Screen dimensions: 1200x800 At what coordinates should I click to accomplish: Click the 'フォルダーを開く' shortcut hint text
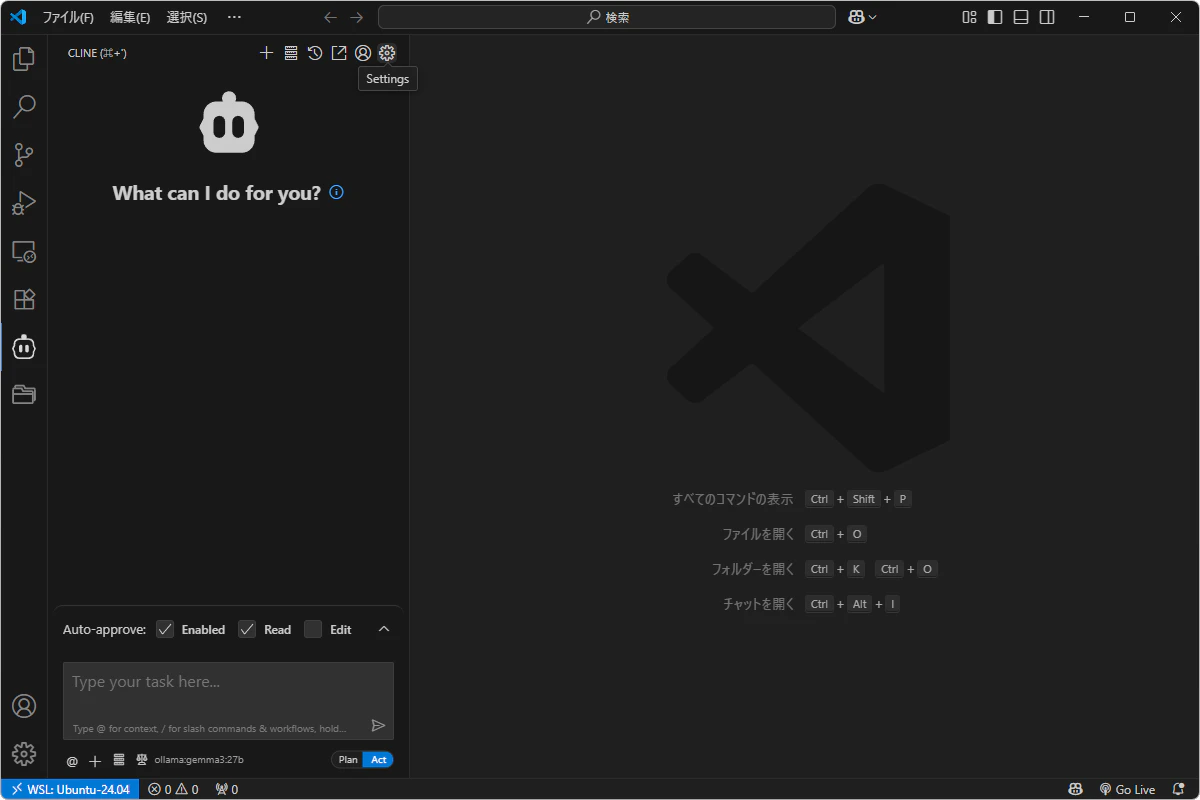click(x=752, y=569)
